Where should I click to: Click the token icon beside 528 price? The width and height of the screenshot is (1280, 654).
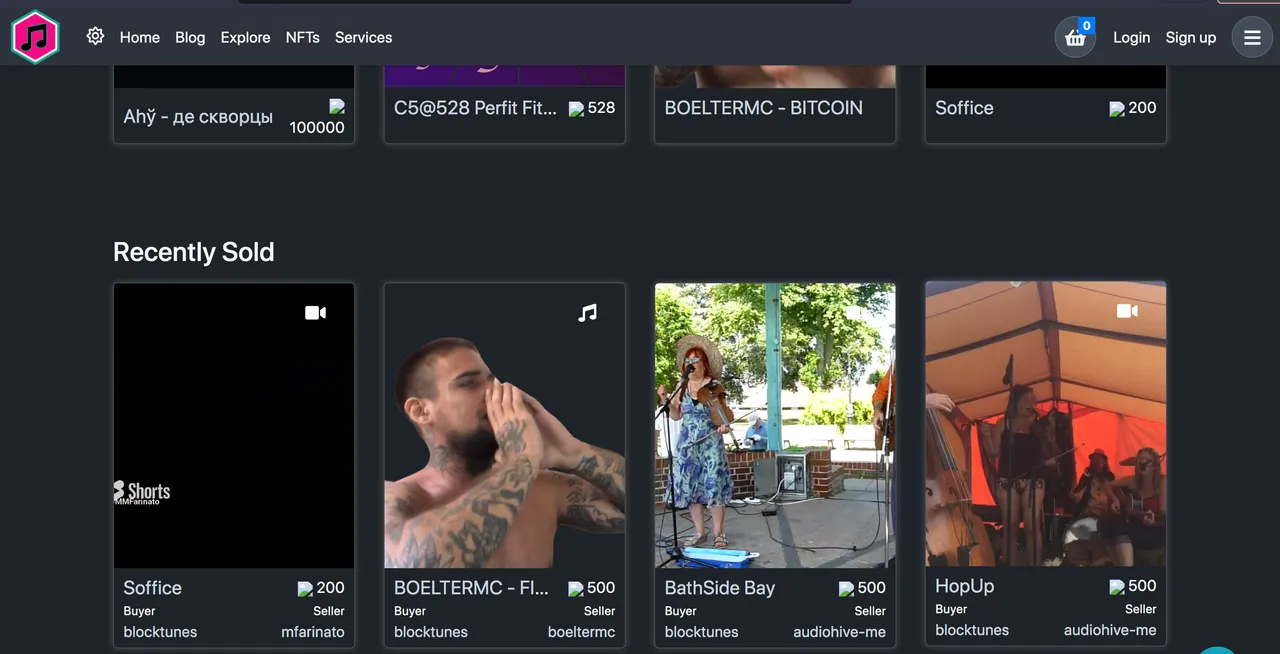click(x=576, y=108)
